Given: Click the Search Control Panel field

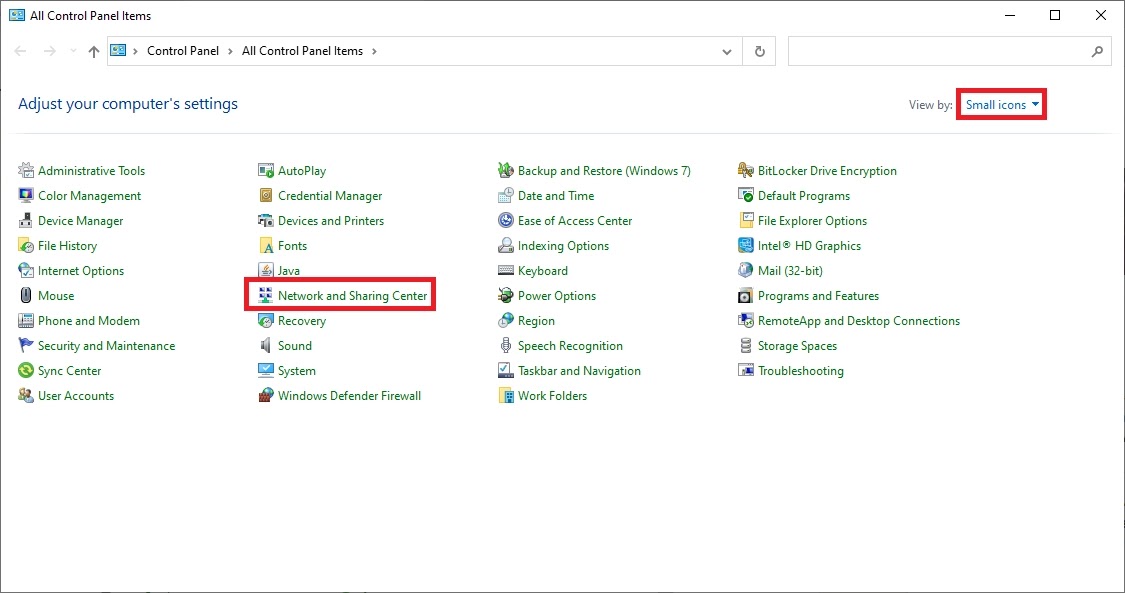Looking at the screenshot, I should (949, 52).
